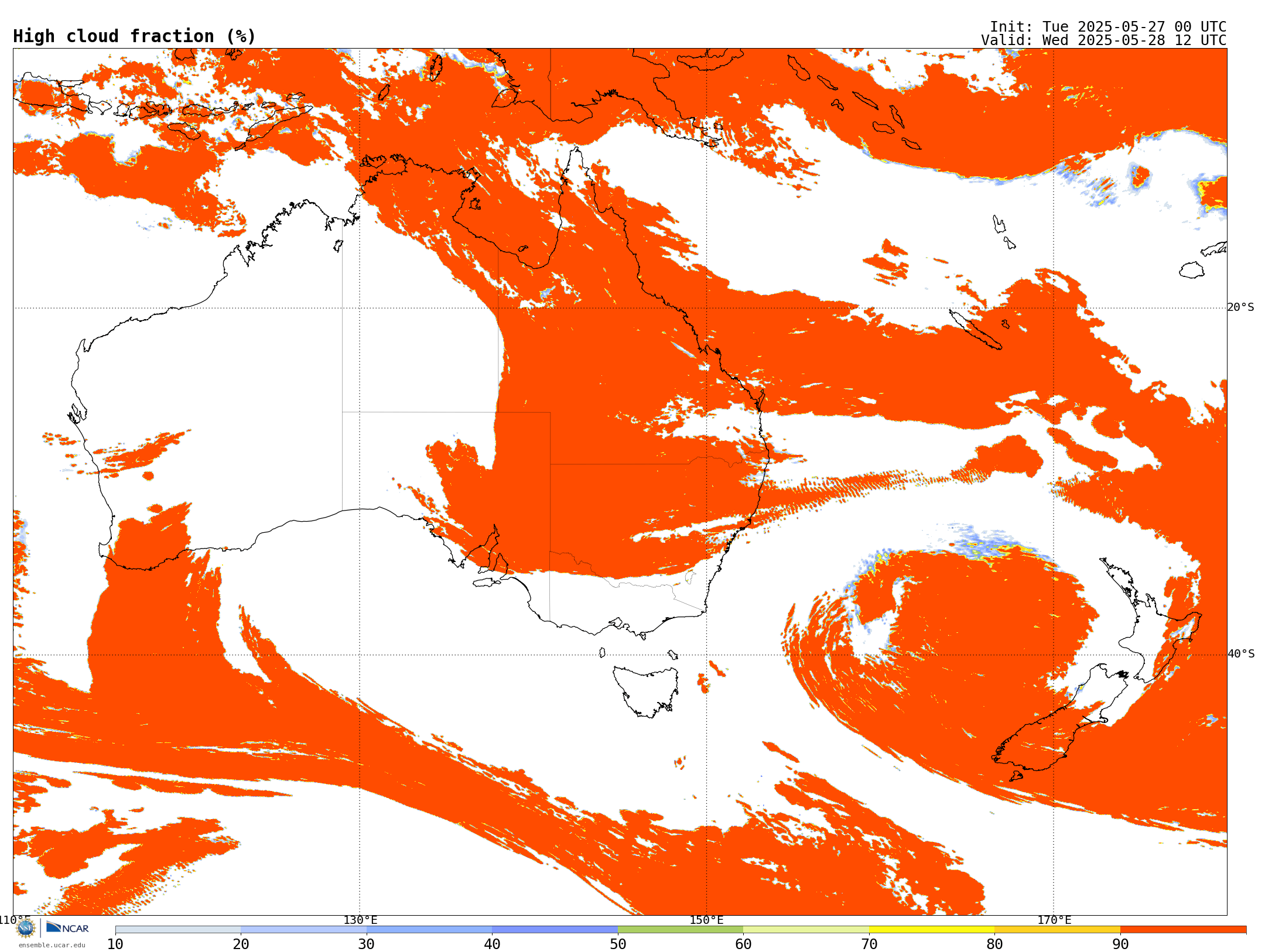Click the above-90% orange-red colorbar segment
The width and height of the screenshot is (1265, 952).
pyautogui.click(x=1183, y=930)
